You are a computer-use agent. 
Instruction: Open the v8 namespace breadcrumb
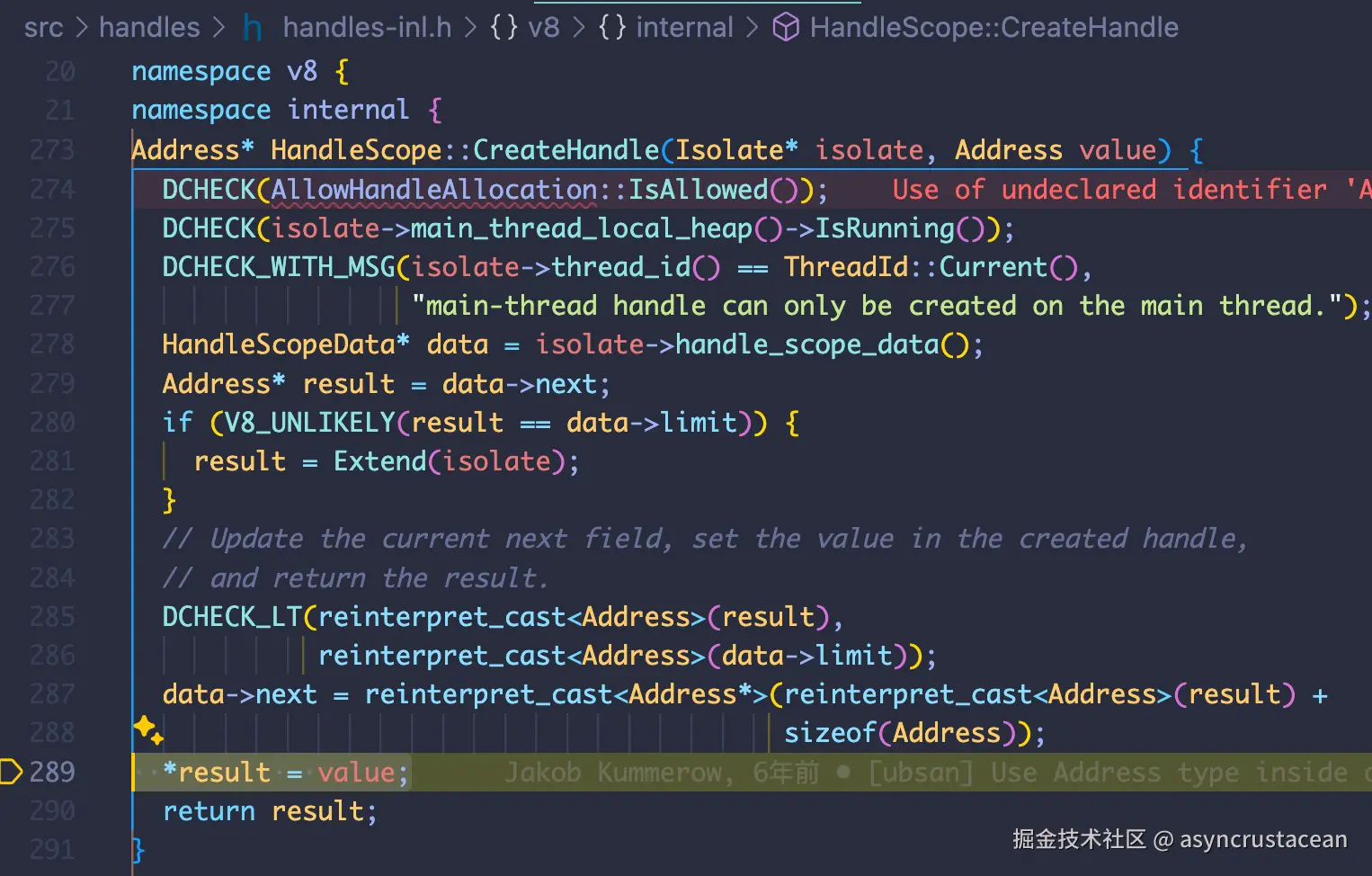coord(543,28)
